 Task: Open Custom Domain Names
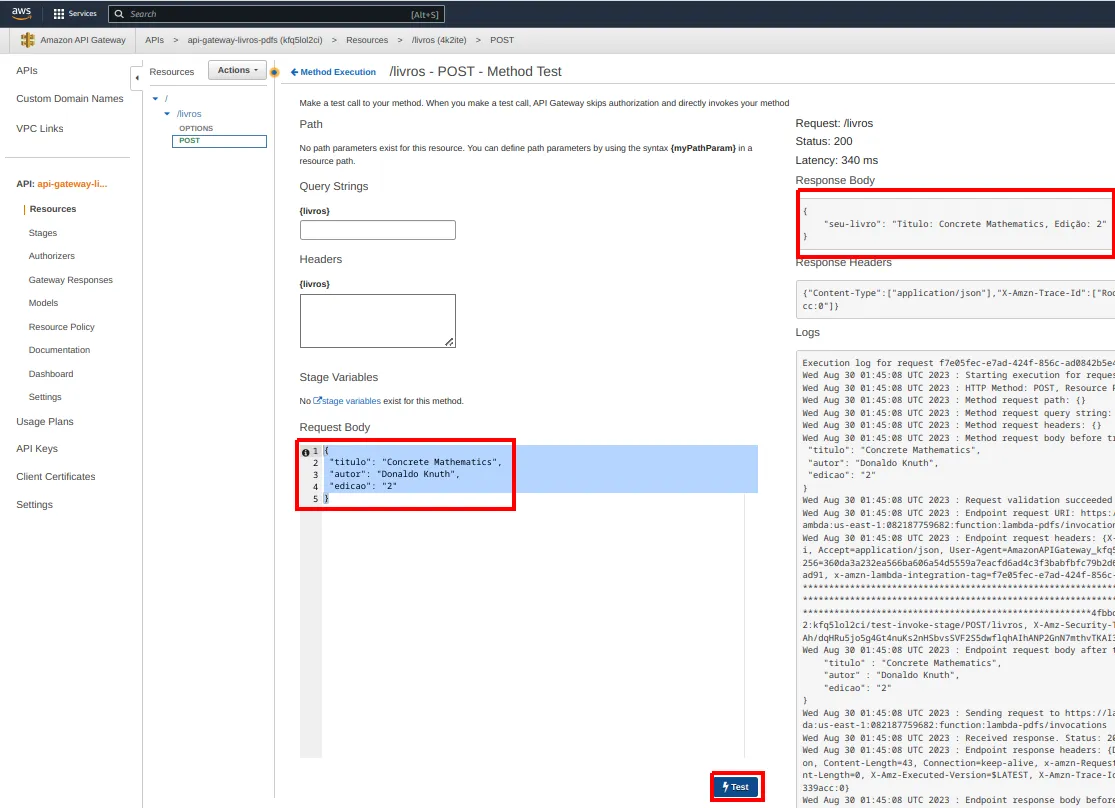[70, 99]
